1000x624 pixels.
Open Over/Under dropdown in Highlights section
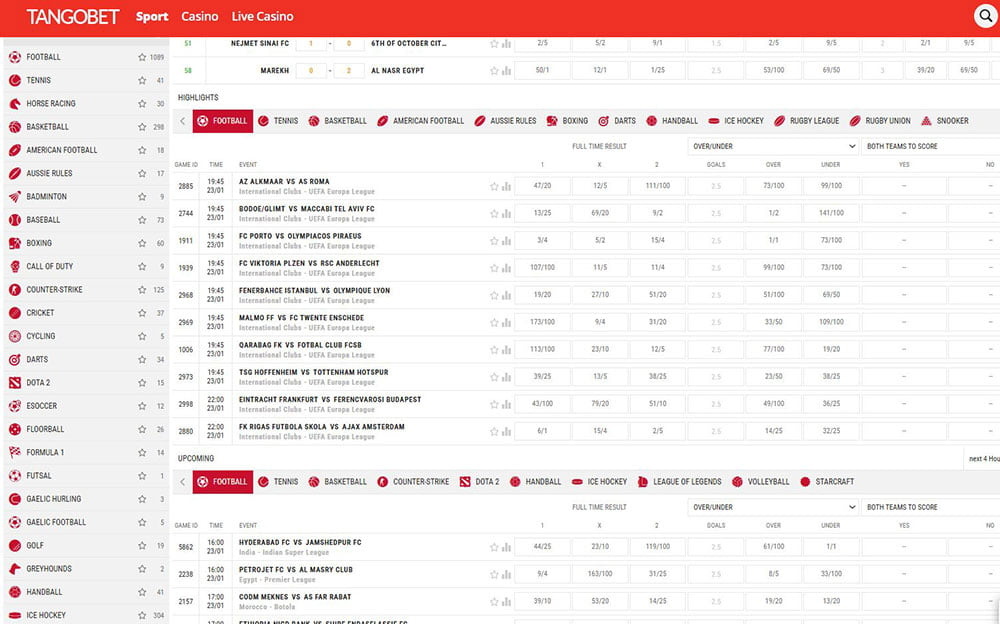[774, 146]
